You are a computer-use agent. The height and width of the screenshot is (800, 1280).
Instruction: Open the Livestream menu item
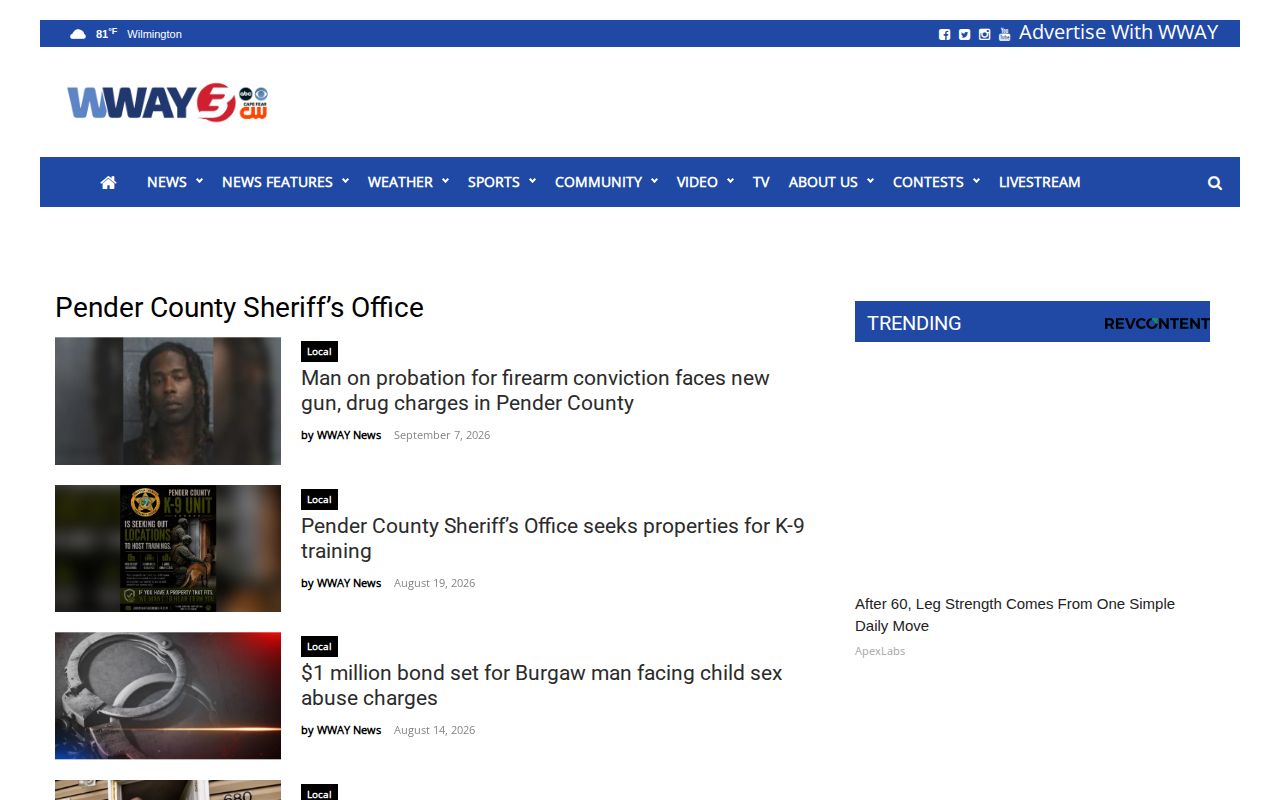[1039, 182]
